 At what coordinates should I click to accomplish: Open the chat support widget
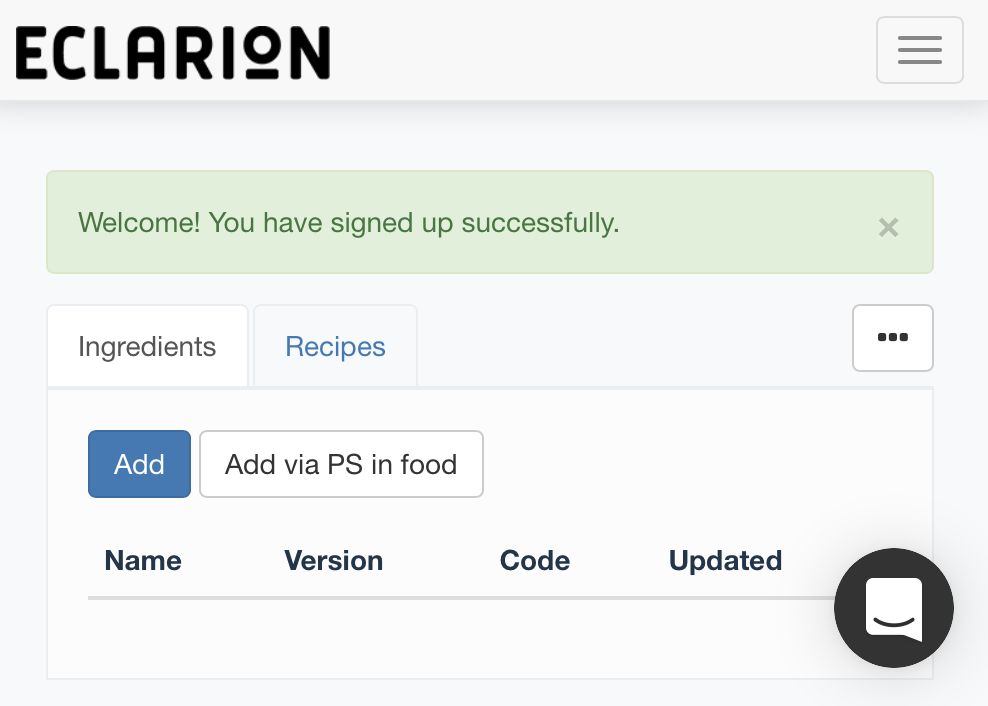point(893,607)
